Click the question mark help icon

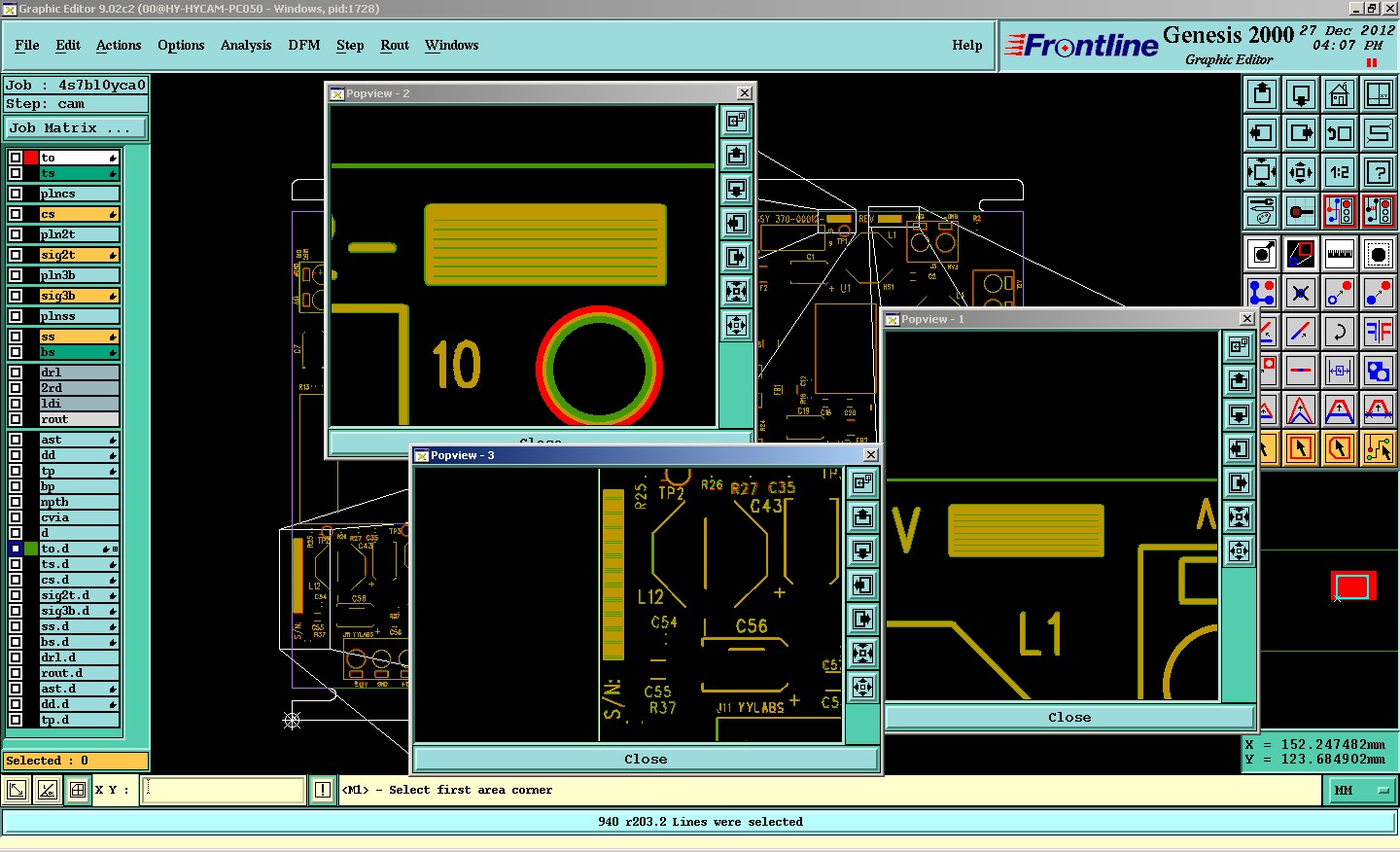tap(1379, 172)
